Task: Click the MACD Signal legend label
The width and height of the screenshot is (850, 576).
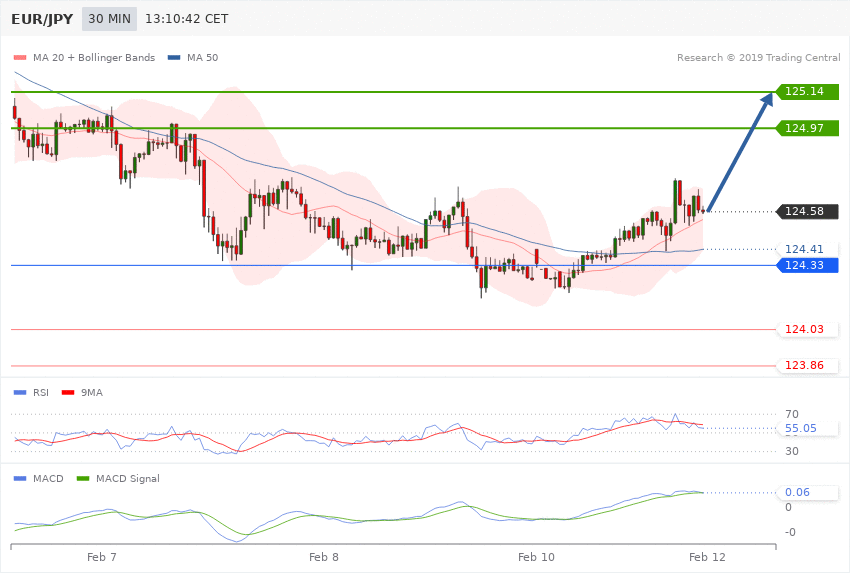Action: click(128, 478)
